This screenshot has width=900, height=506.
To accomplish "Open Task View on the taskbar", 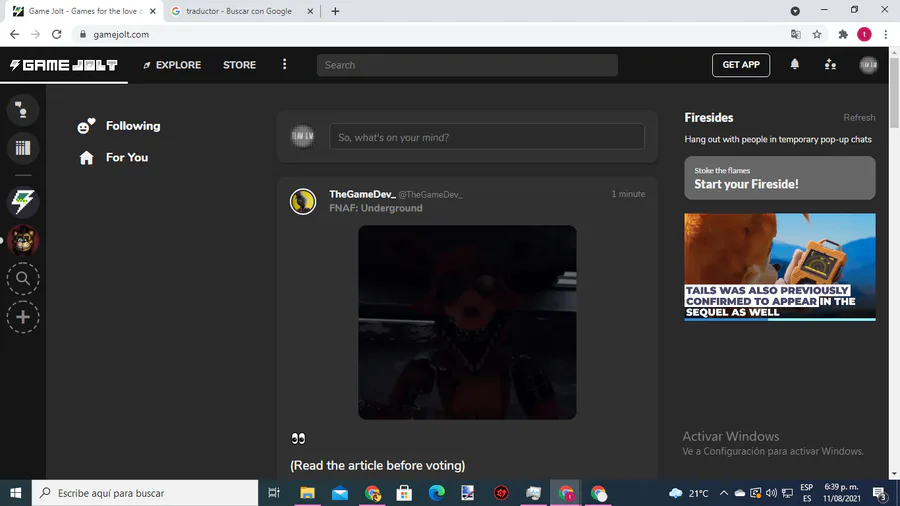I will click(x=274, y=493).
